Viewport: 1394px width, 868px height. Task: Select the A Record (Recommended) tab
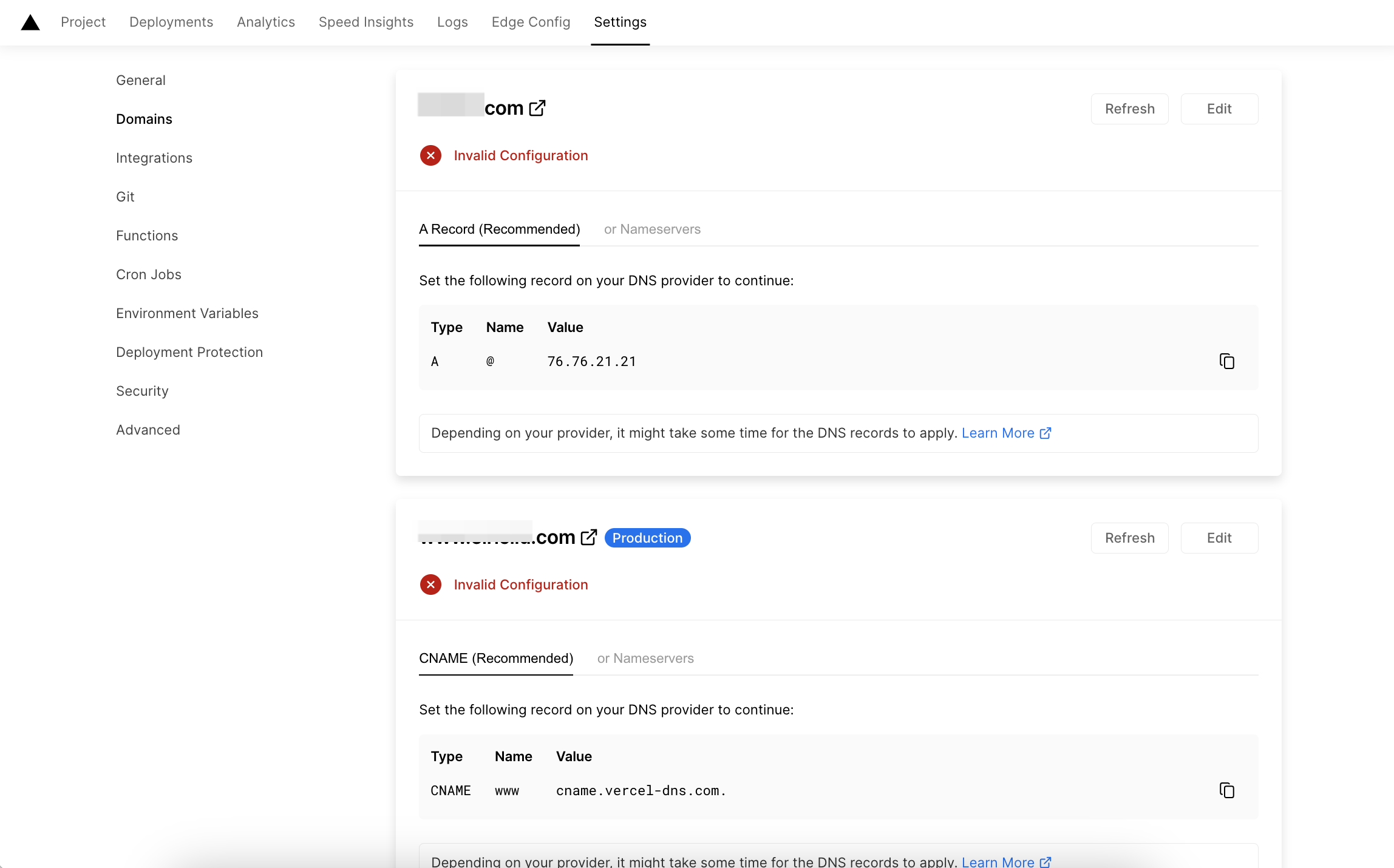click(x=499, y=229)
